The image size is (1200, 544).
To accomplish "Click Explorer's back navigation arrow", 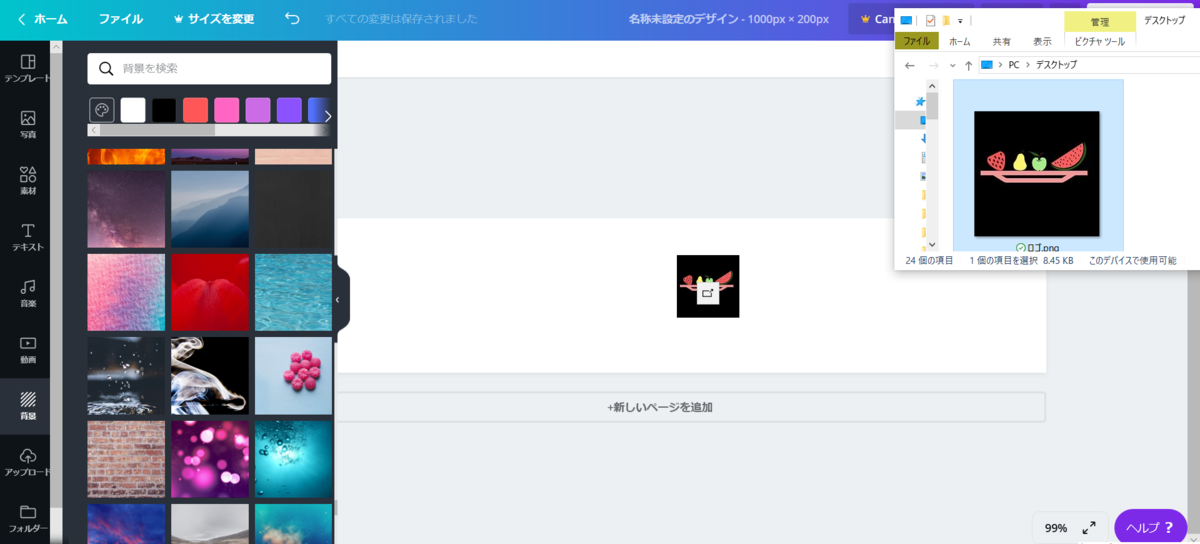I will coord(909,65).
